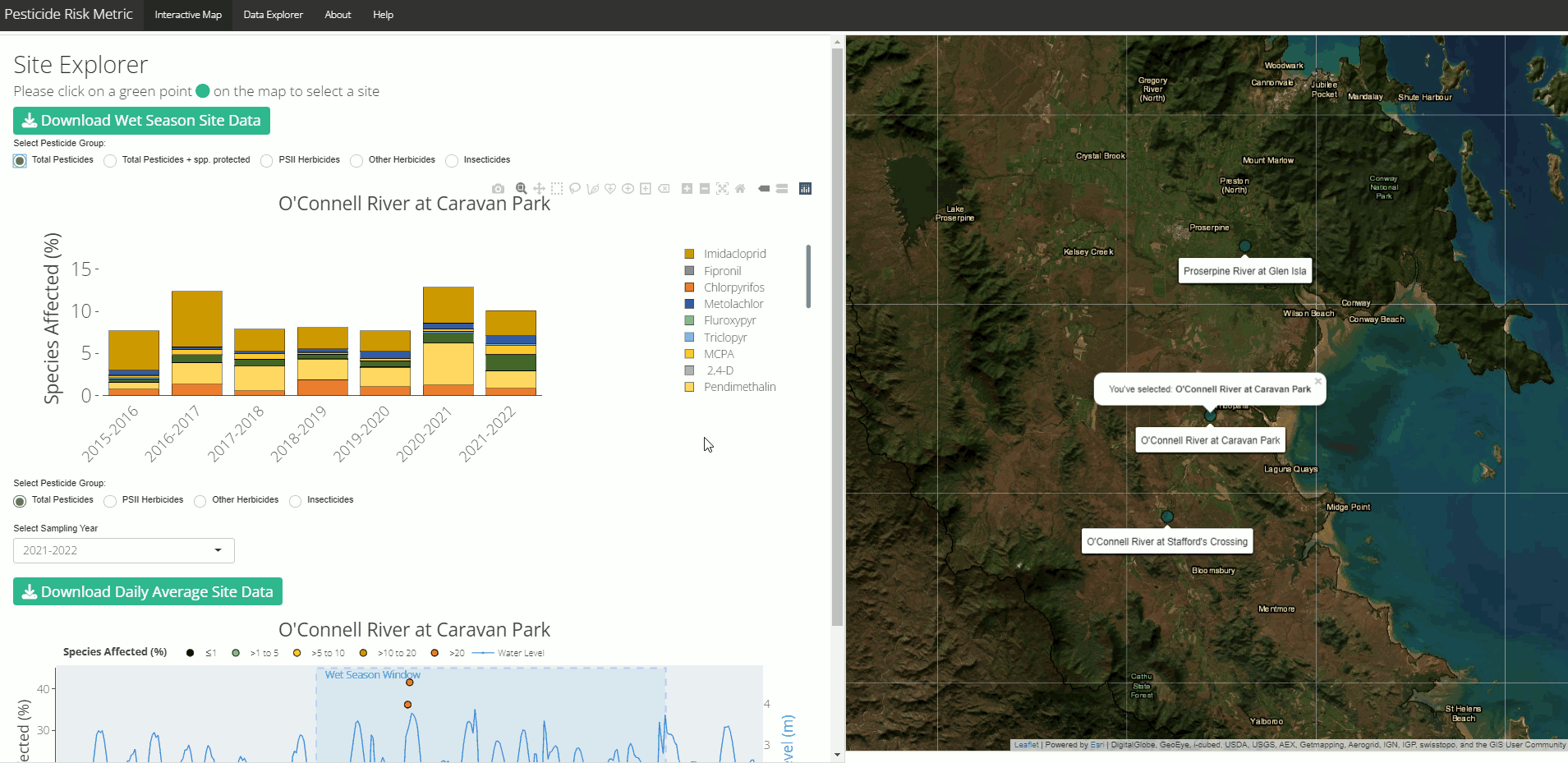The width and height of the screenshot is (1568, 763).
Task: Click the Plotly logo icon
Action: pos(806,189)
